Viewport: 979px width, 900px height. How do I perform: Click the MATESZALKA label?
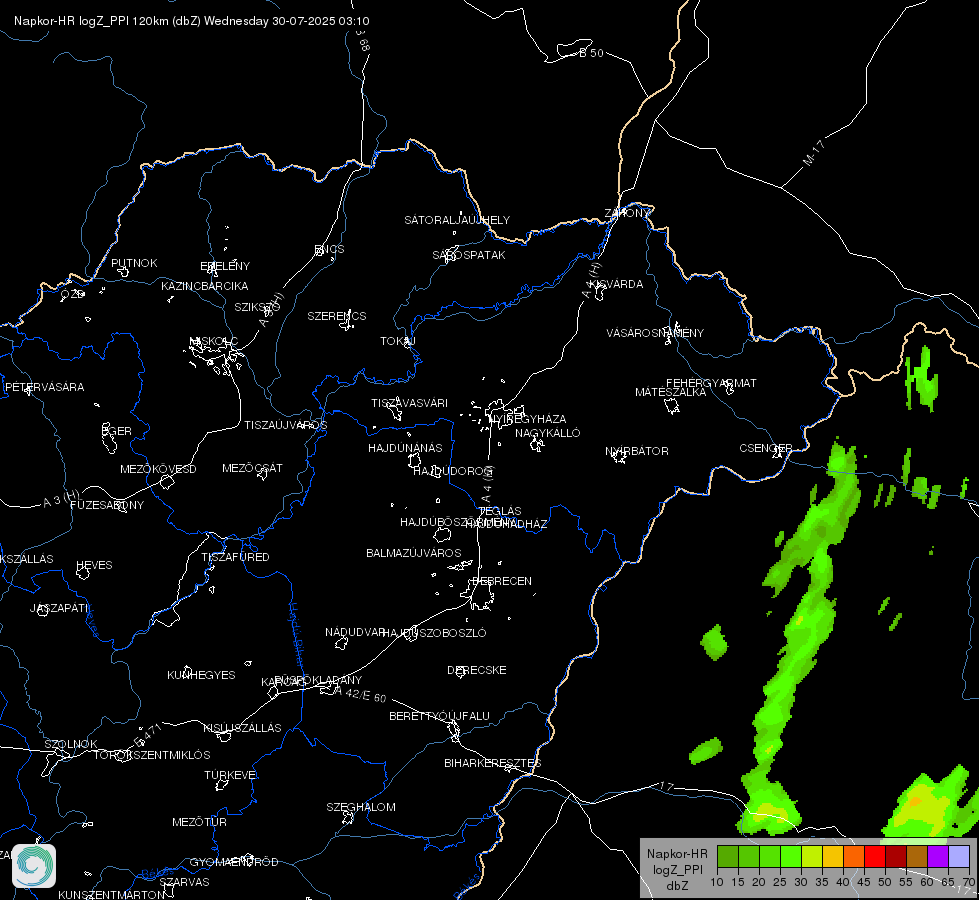point(671,392)
